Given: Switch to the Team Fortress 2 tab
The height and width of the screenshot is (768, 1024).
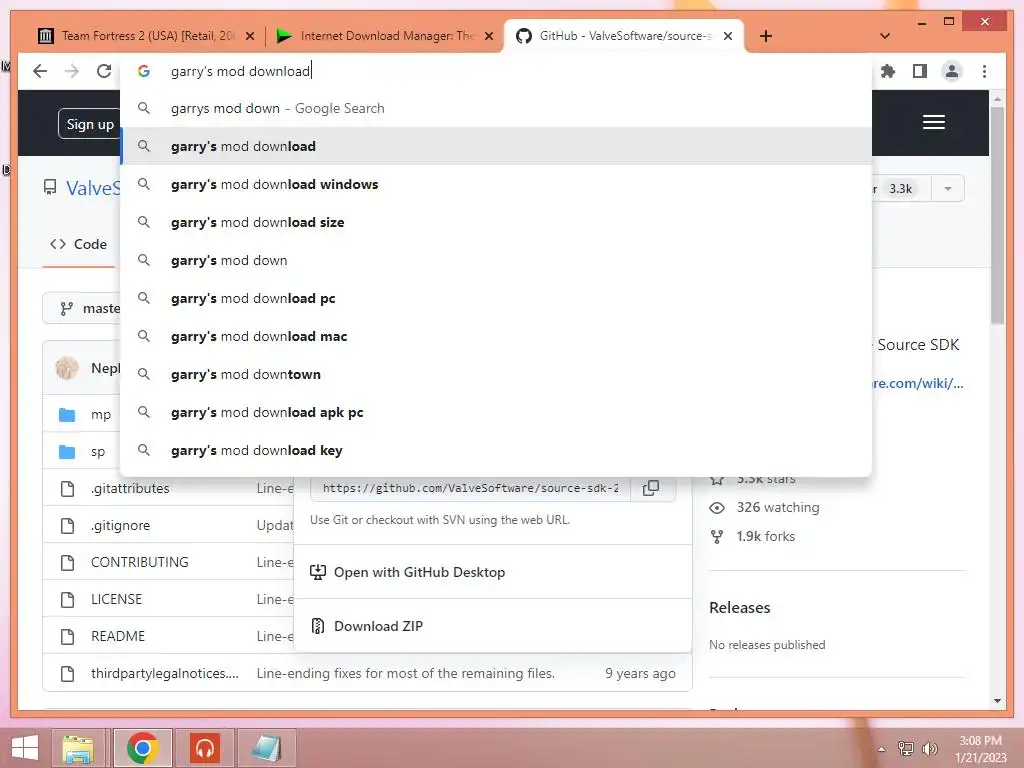Looking at the screenshot, I should click(x=147, y=36).
